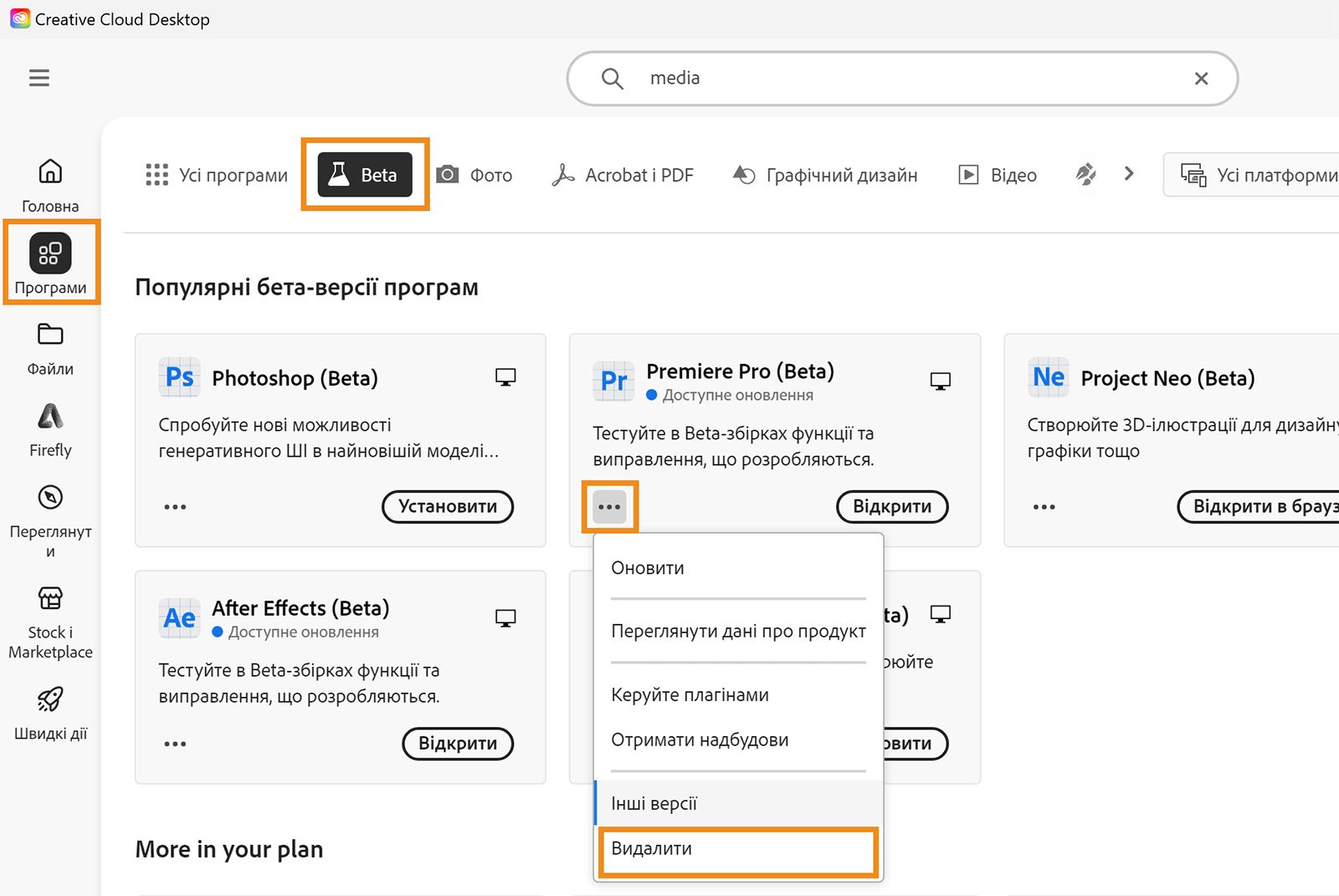Screen dimensions: 1339x896
Task: Open more options for After Effects (Beta)
Action: (x=175, y=744)
